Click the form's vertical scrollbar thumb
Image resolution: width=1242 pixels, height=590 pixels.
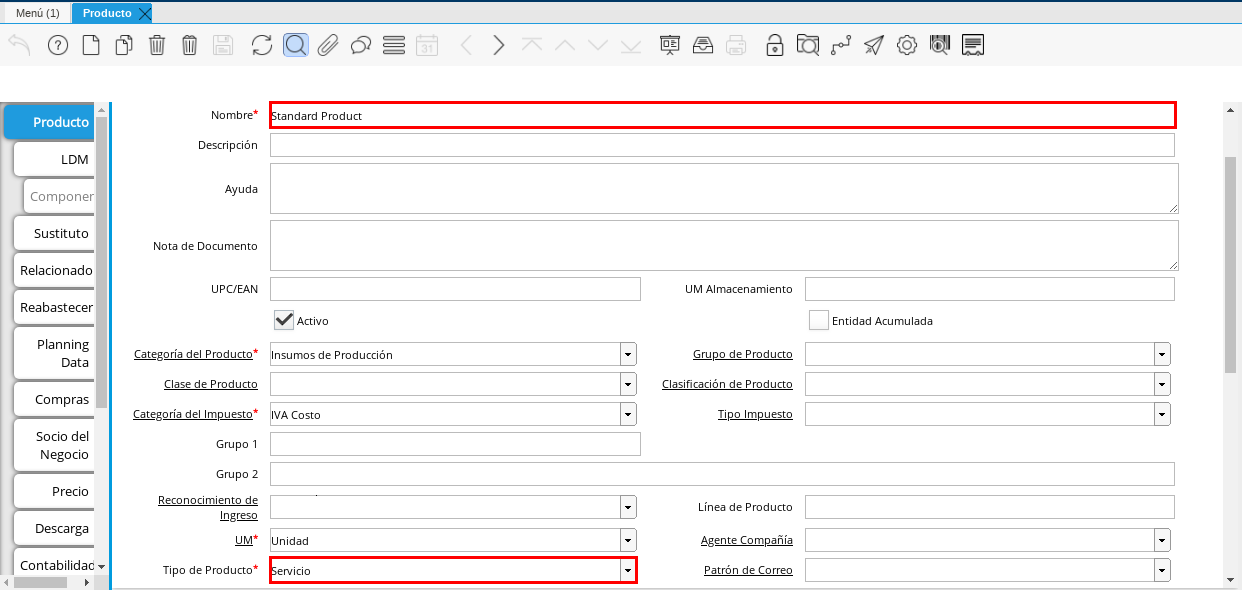click(1230, 265)
